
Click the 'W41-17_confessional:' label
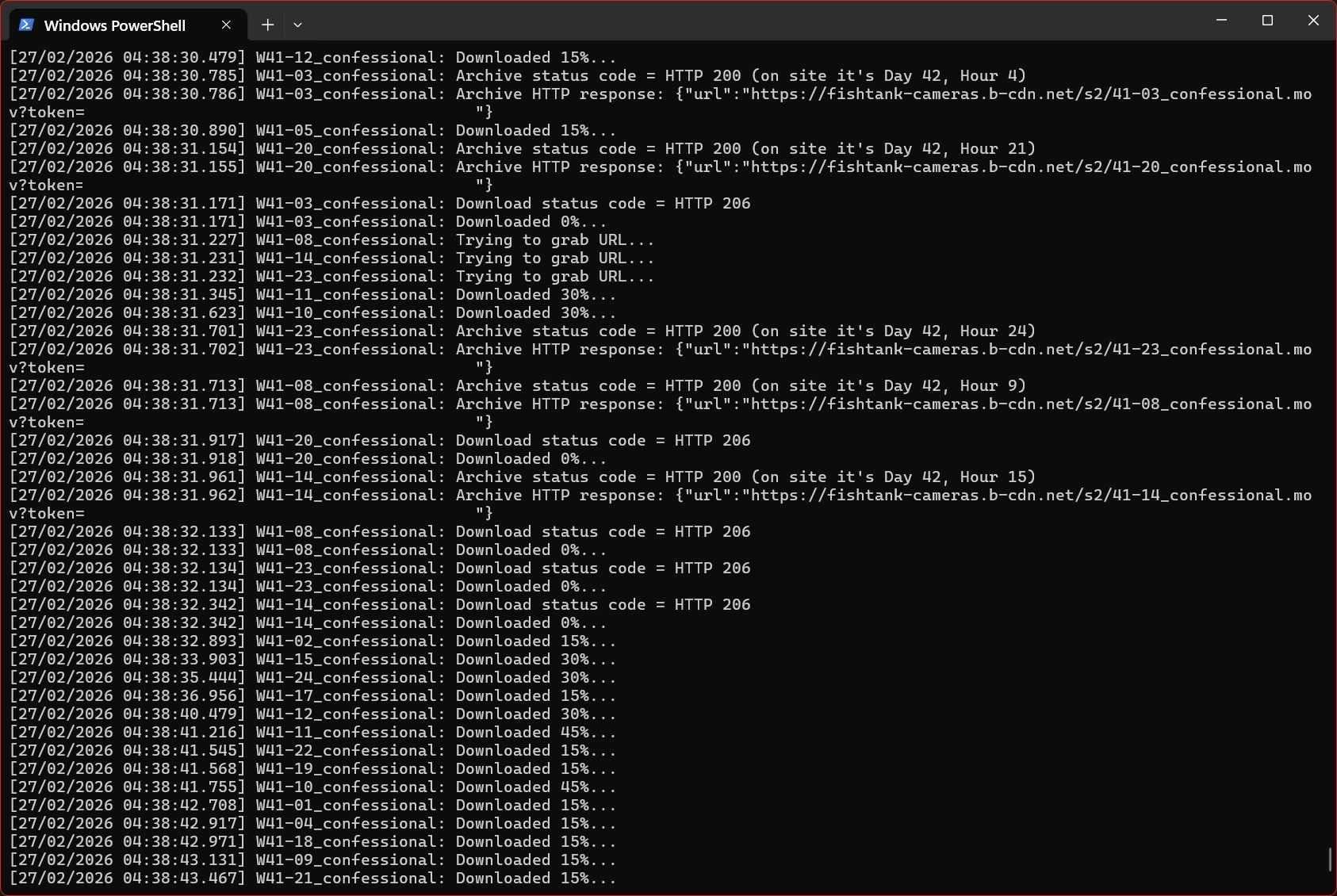click(x=351, y=696)
